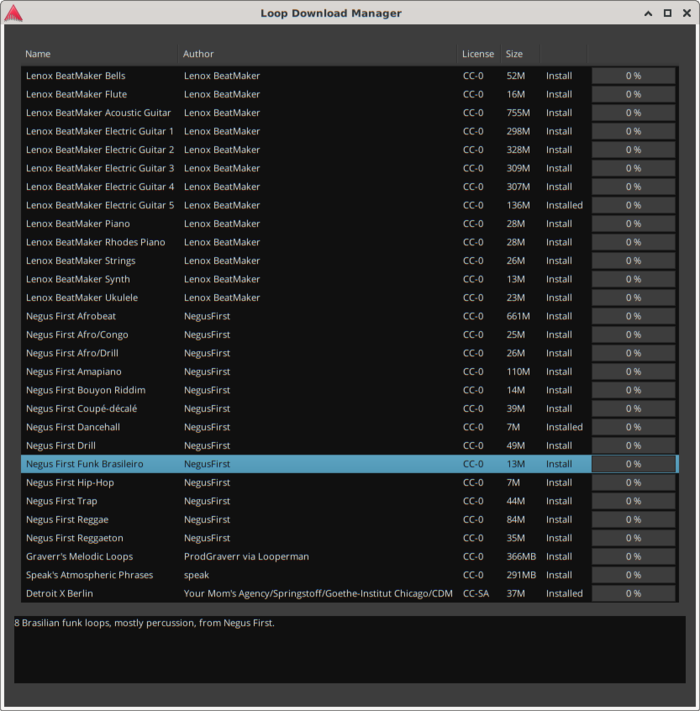Click the Brasilian funk loops description text
The image size is (700, 711).
tap(144, 623)
